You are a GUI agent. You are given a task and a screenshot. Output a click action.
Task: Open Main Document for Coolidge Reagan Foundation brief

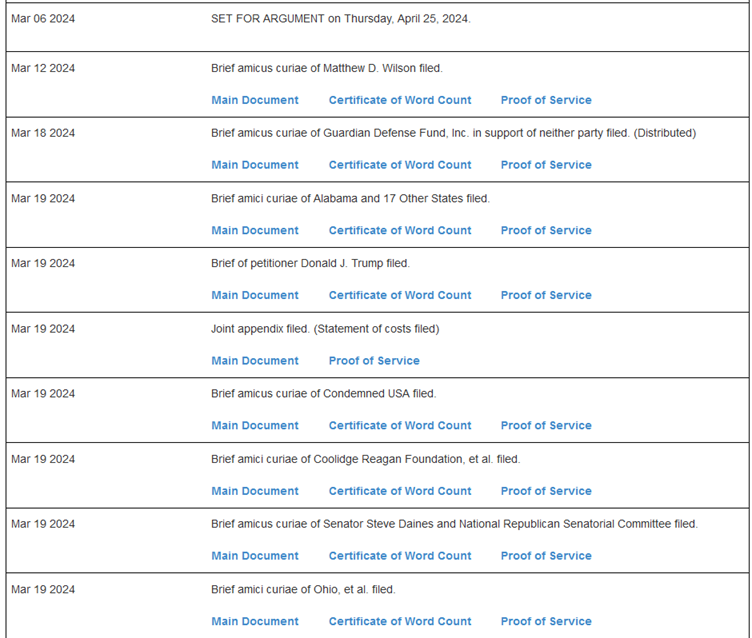pyautogui.click(x=255, y=491)
